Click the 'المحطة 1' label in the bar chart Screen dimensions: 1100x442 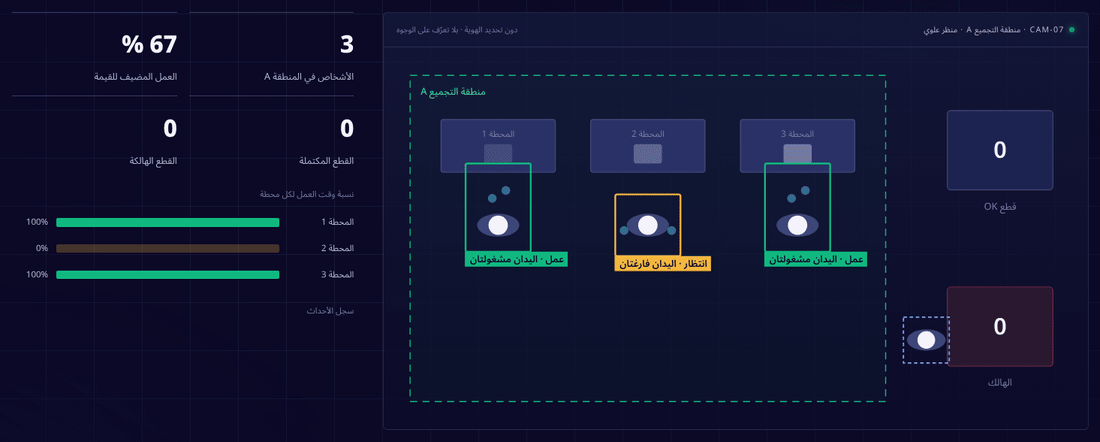(x=337, y=222)
